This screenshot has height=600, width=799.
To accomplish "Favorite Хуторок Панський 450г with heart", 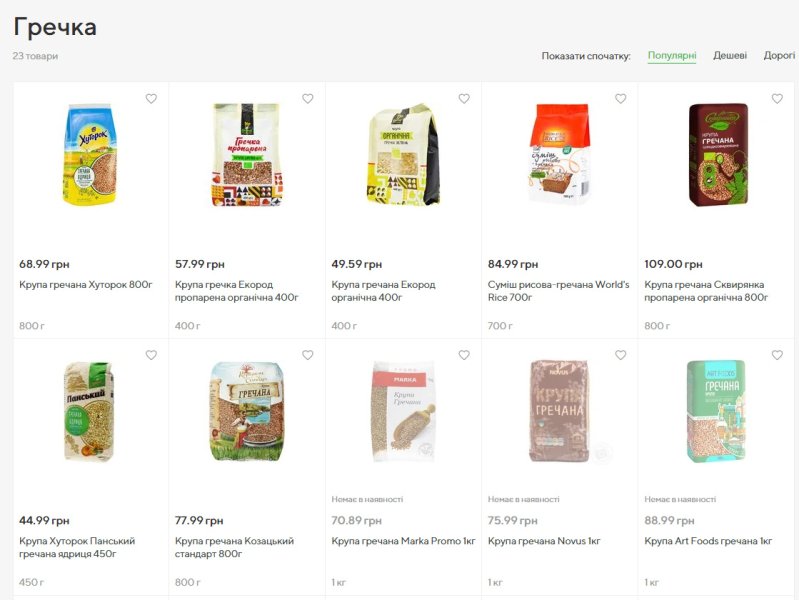I will click(x=151, y=355).
